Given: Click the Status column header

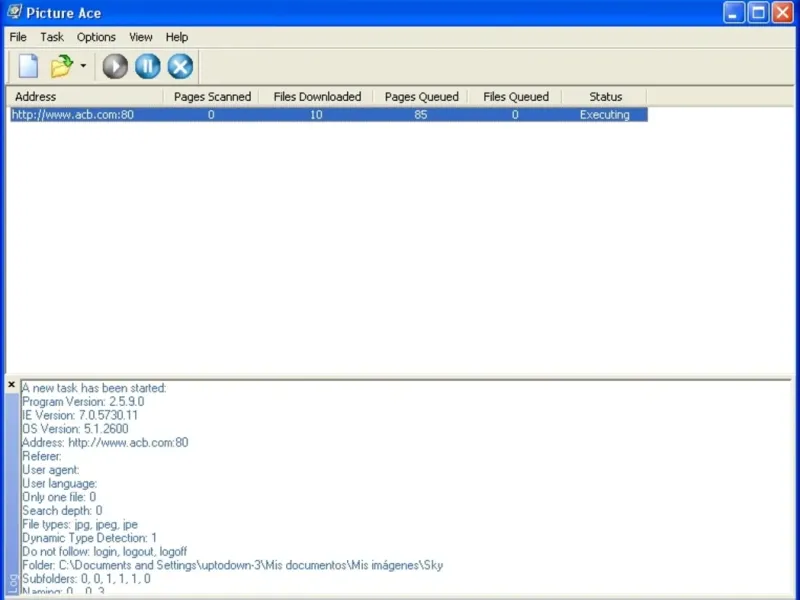Looking at the screenshot, I should [x=605, y=96].
